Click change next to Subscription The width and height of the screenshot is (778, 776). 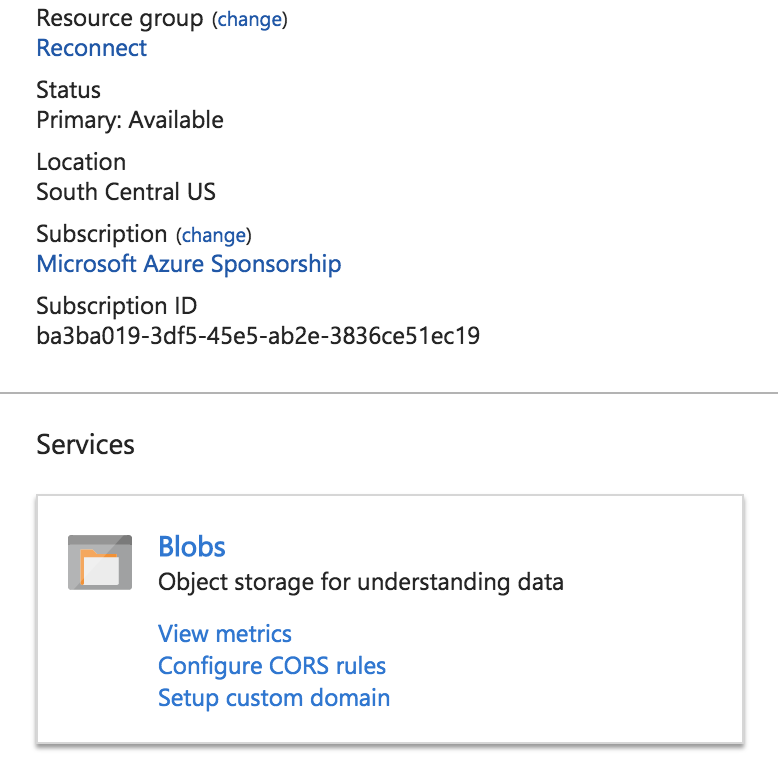click(214, 236)
